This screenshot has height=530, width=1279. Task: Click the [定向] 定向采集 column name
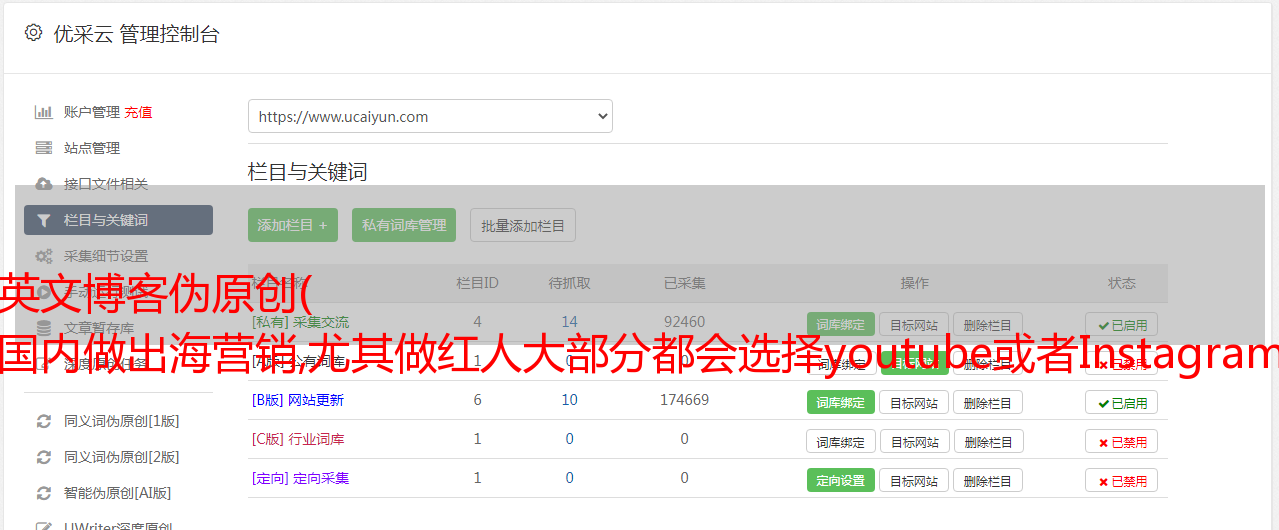300,478
